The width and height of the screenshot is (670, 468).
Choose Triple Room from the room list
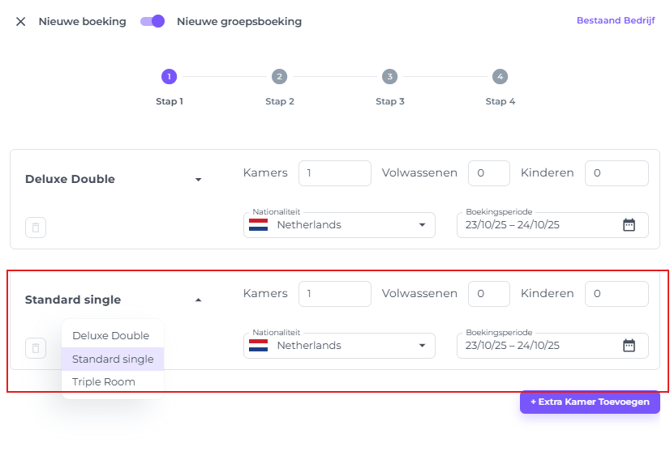[x=104, y=382]
